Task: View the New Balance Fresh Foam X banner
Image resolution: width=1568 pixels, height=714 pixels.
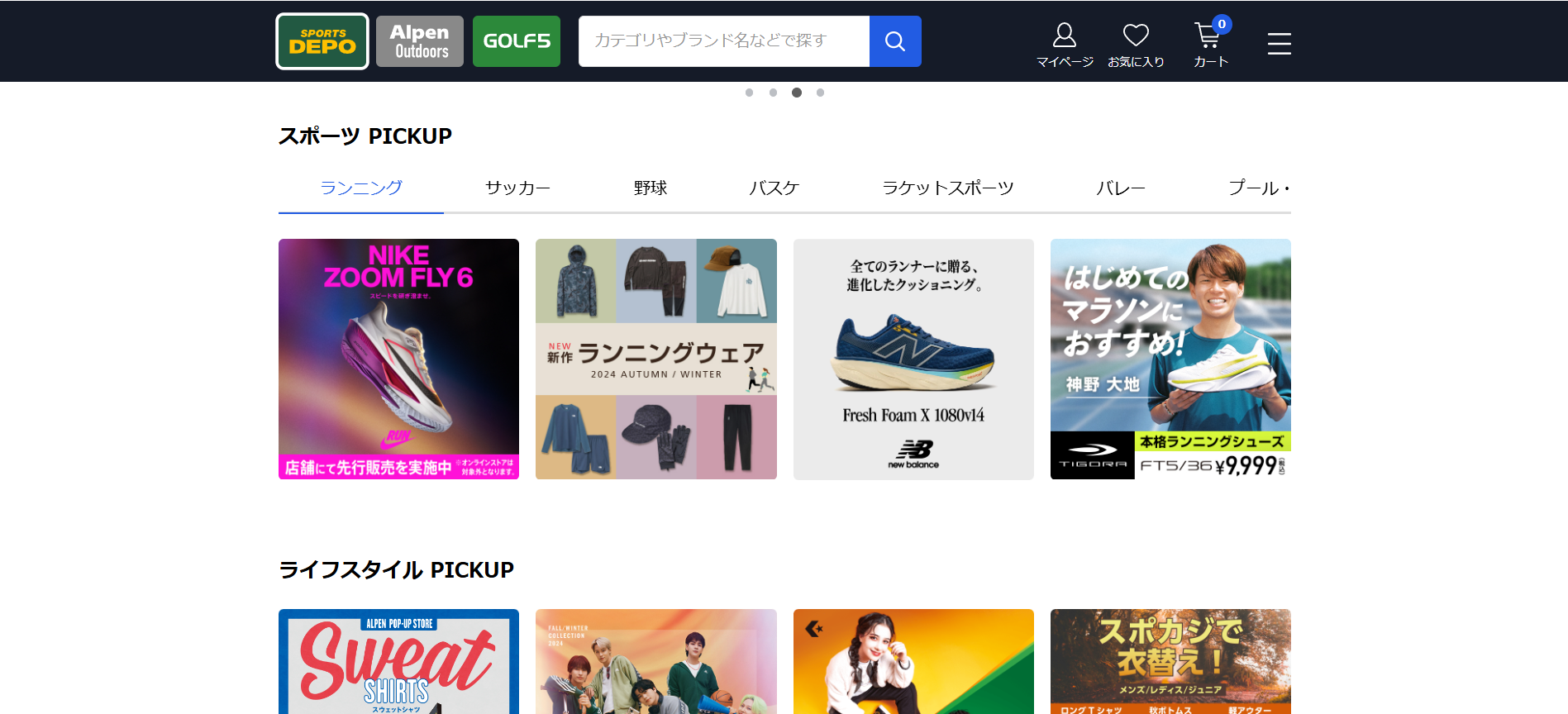Action: (x=913, y=359)
